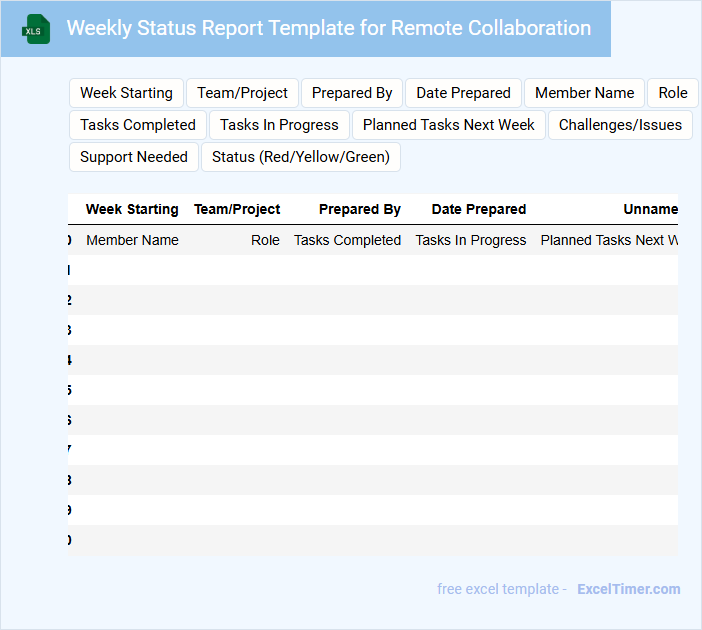Open the ExcelTimer.com link
Viewport: 702px width, 630px height.
pos(629,589)
